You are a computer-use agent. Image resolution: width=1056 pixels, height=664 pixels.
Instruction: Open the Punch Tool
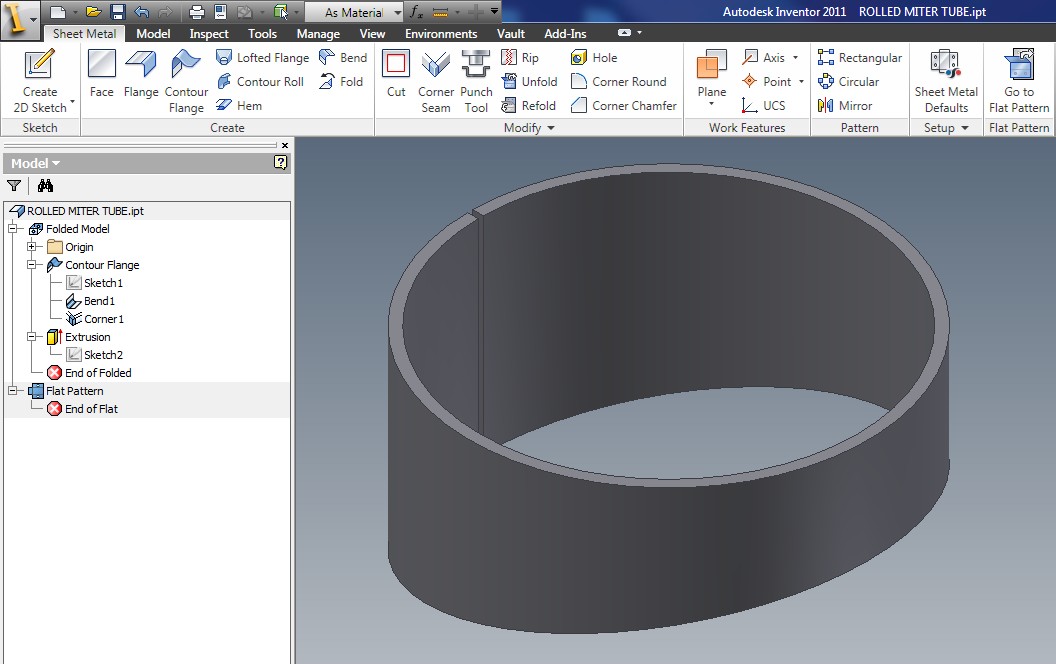[x=476, y=80]
